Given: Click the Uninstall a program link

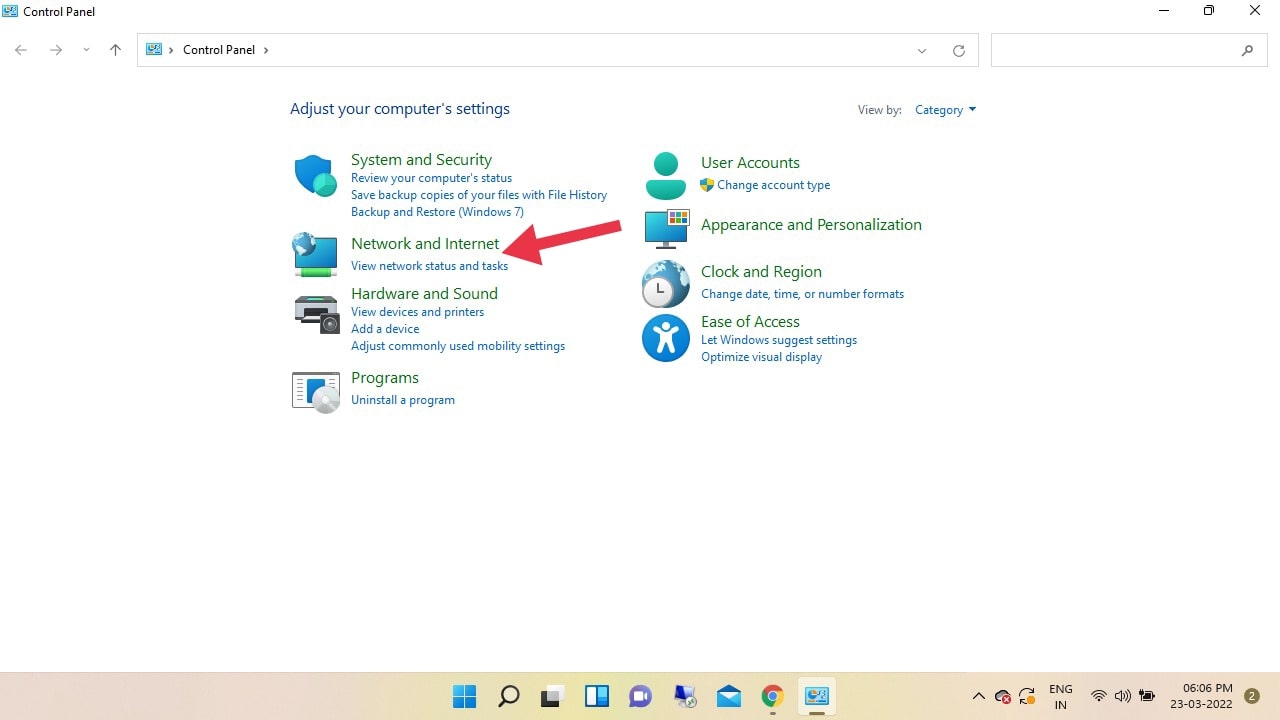Looking at the screenshot, I should point(403,400).
